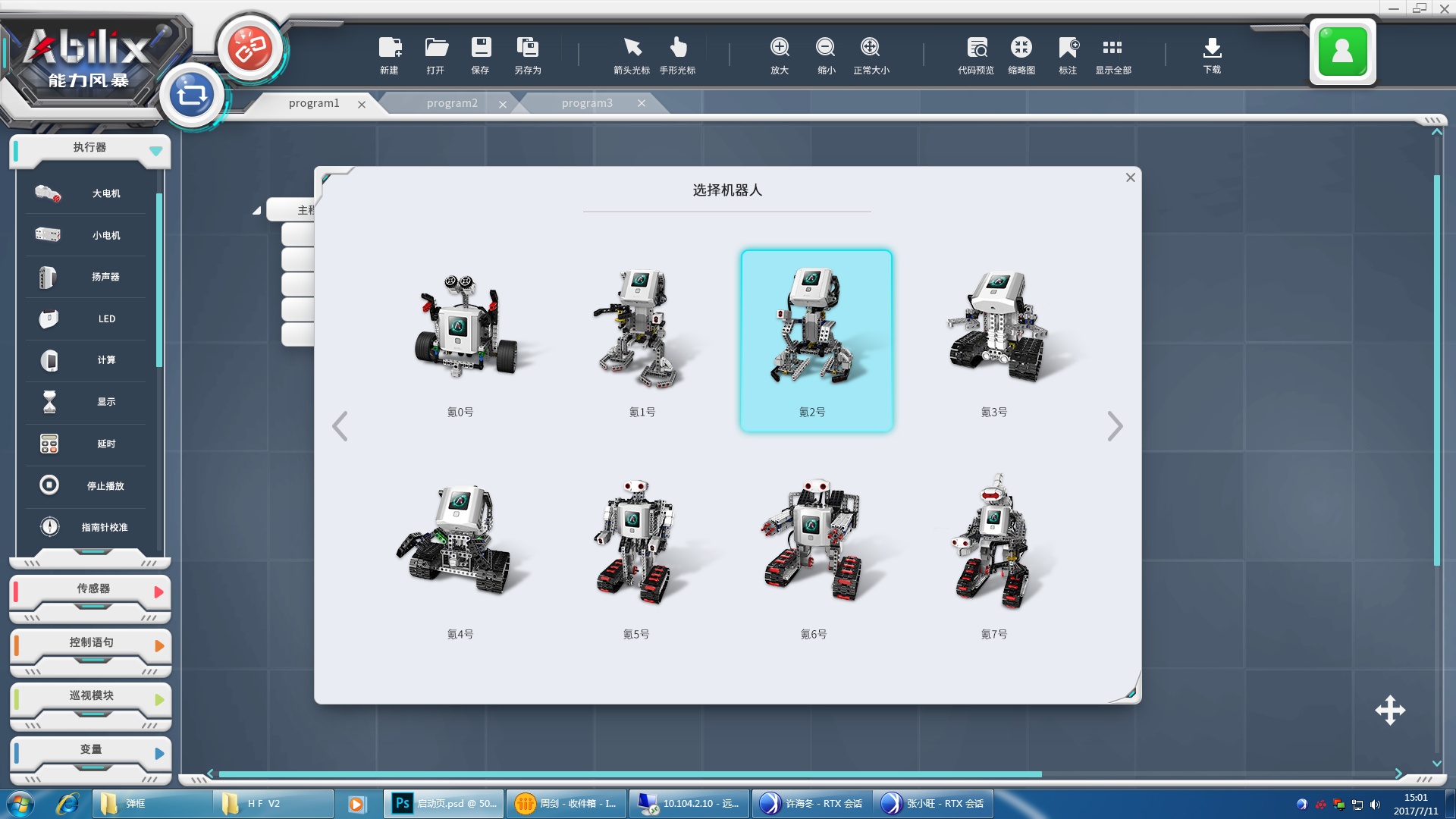Click the 打开 open folder icon
The width and height of the screenshot is (1456, 819).
(x=436, y=48)
